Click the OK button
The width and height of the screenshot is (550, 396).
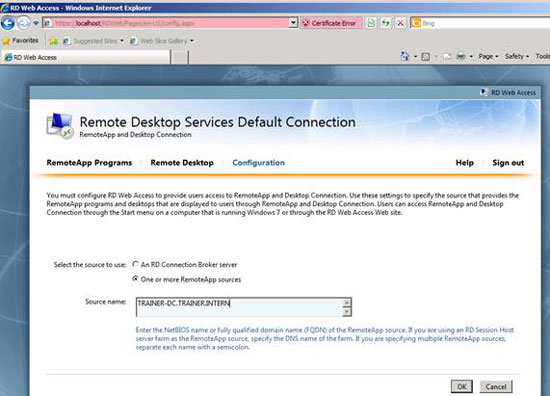pos(462,387)
